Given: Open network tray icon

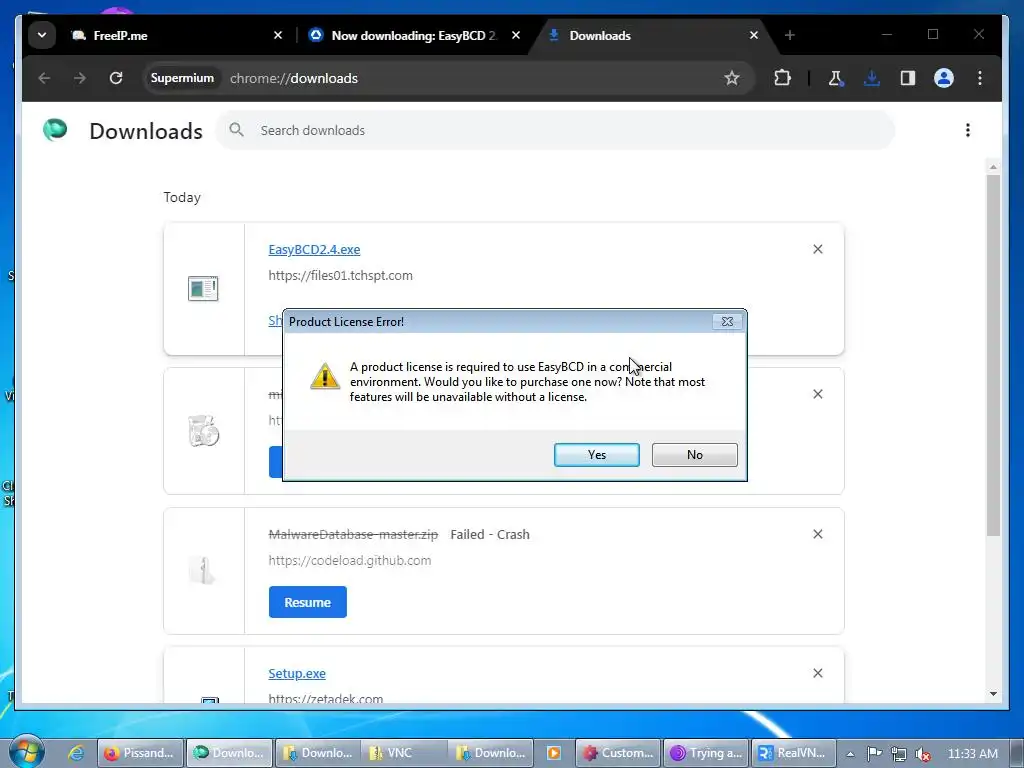Looking at the screenshot, I should point(899,754).
